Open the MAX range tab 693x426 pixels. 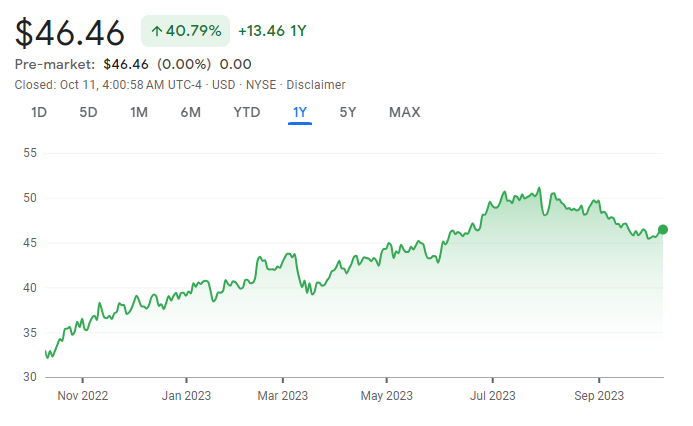pyautogui.click(x=404, y=112)
